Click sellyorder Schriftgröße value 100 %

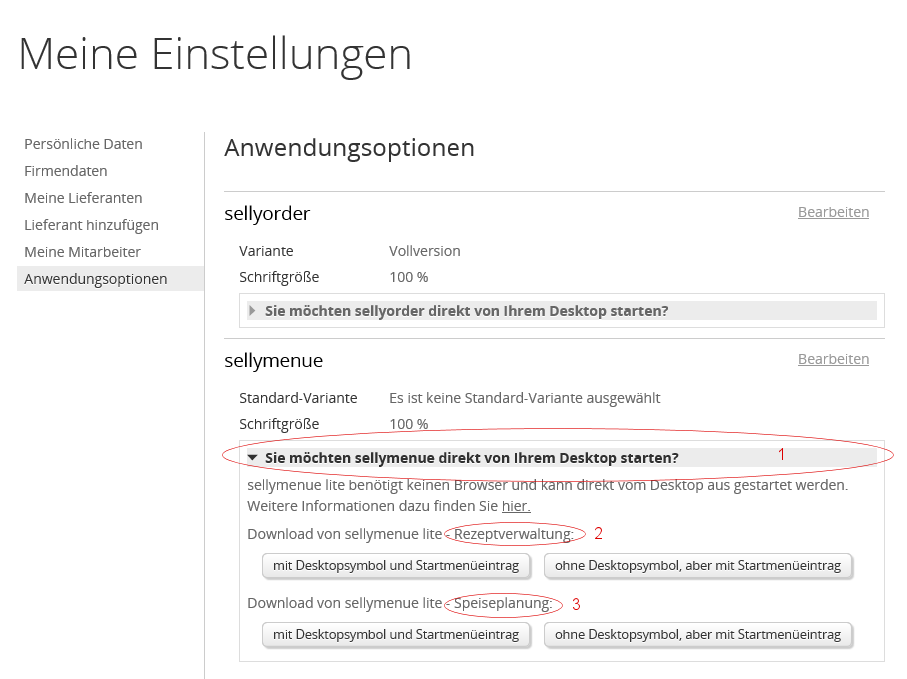(x=409, y=278)
